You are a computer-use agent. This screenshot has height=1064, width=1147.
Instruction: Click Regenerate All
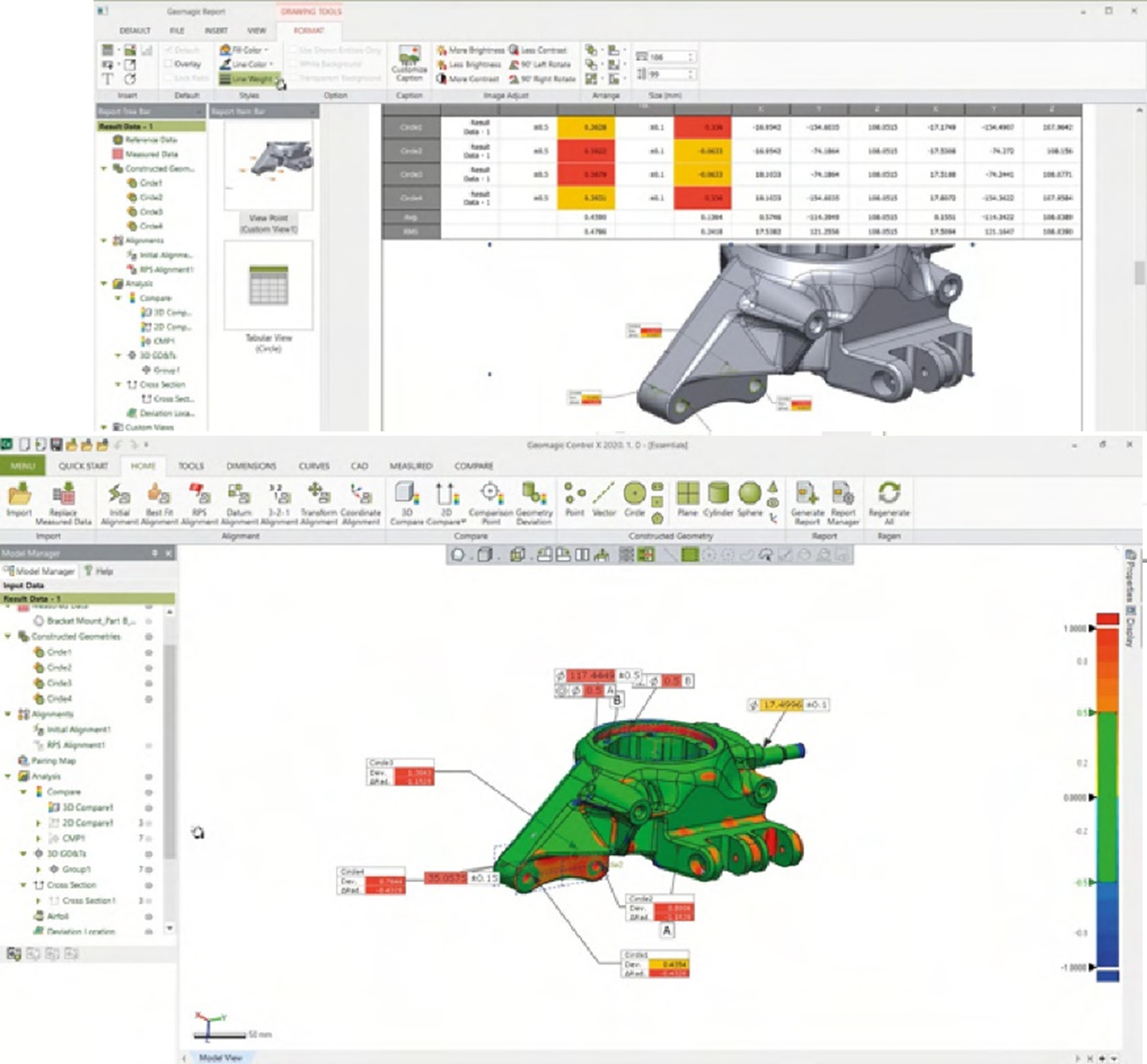point(889,502)
